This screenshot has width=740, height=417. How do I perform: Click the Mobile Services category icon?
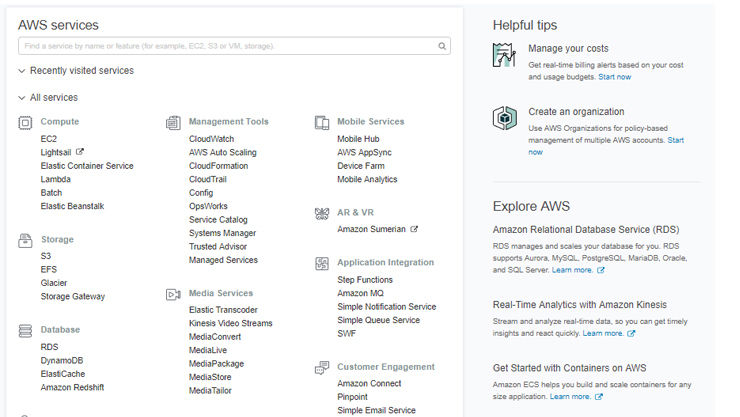(x=322, y=122)
